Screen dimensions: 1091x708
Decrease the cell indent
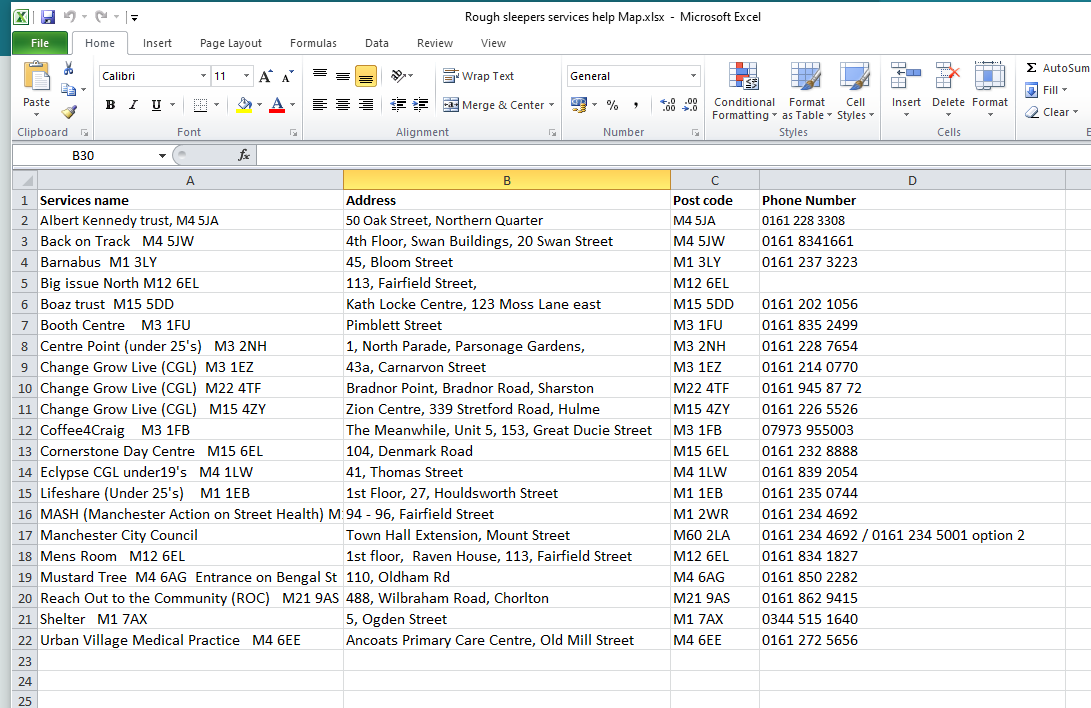[x=398, y=105]
